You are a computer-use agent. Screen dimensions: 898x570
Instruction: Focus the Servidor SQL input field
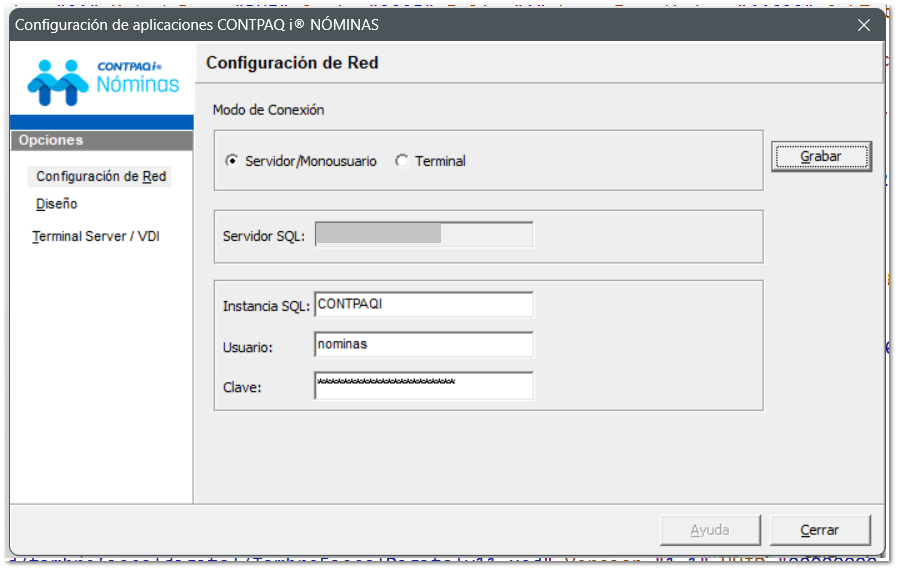[424, 234]
